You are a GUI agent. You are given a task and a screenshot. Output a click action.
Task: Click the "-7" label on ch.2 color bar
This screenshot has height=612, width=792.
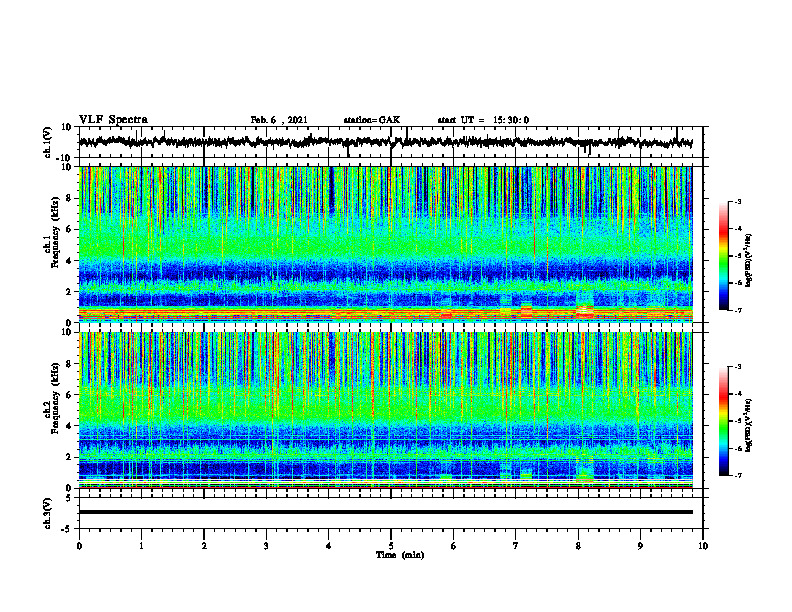pos(738,475)
